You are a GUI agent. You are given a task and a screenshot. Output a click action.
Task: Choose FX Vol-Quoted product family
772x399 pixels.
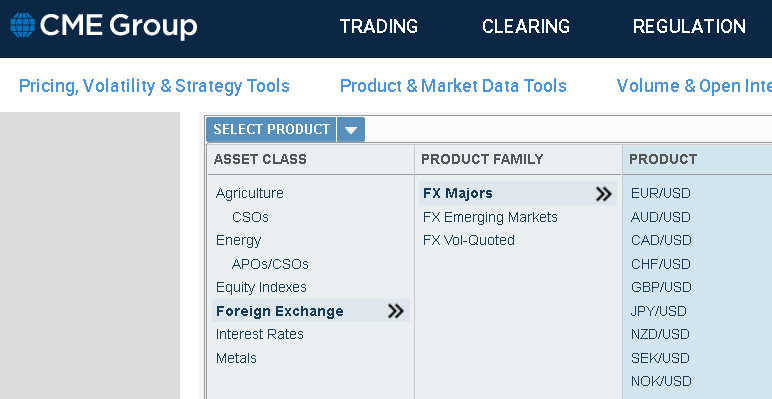tap(469, 240)
